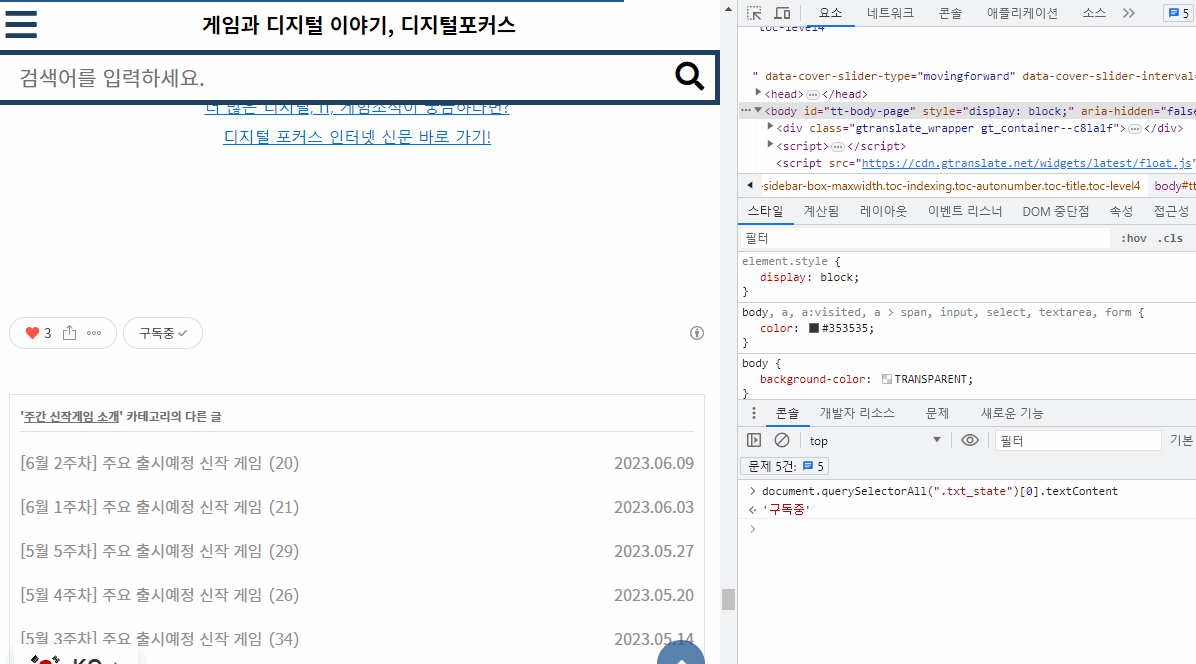Open the cdn.gtranslate.net float.js script link
This screenshot has height=664, width=1196.
click(x=1026, y=163)
